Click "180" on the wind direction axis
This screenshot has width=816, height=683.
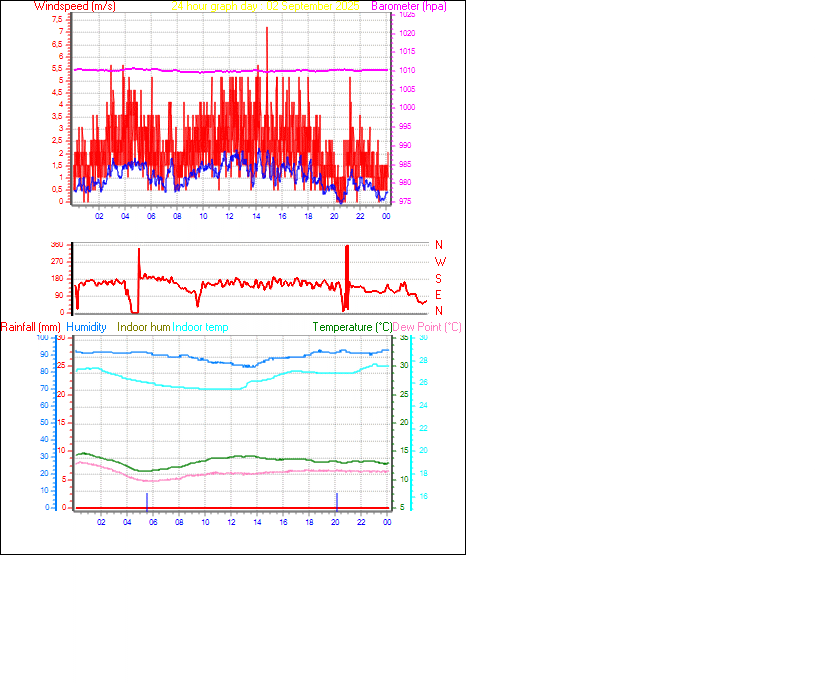(x=57, y=279)
